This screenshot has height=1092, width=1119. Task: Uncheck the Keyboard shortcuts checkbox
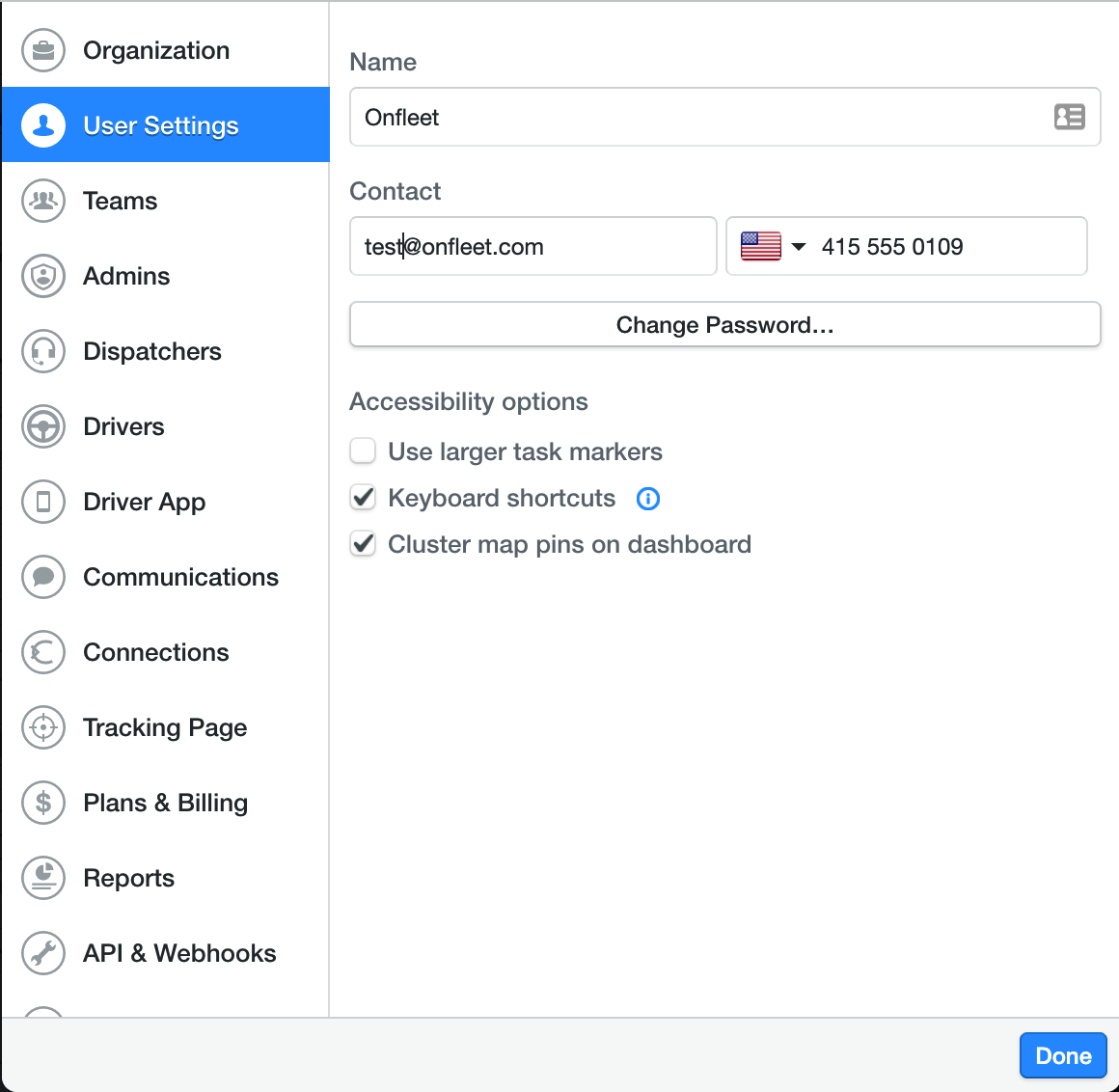coord(363,498)
